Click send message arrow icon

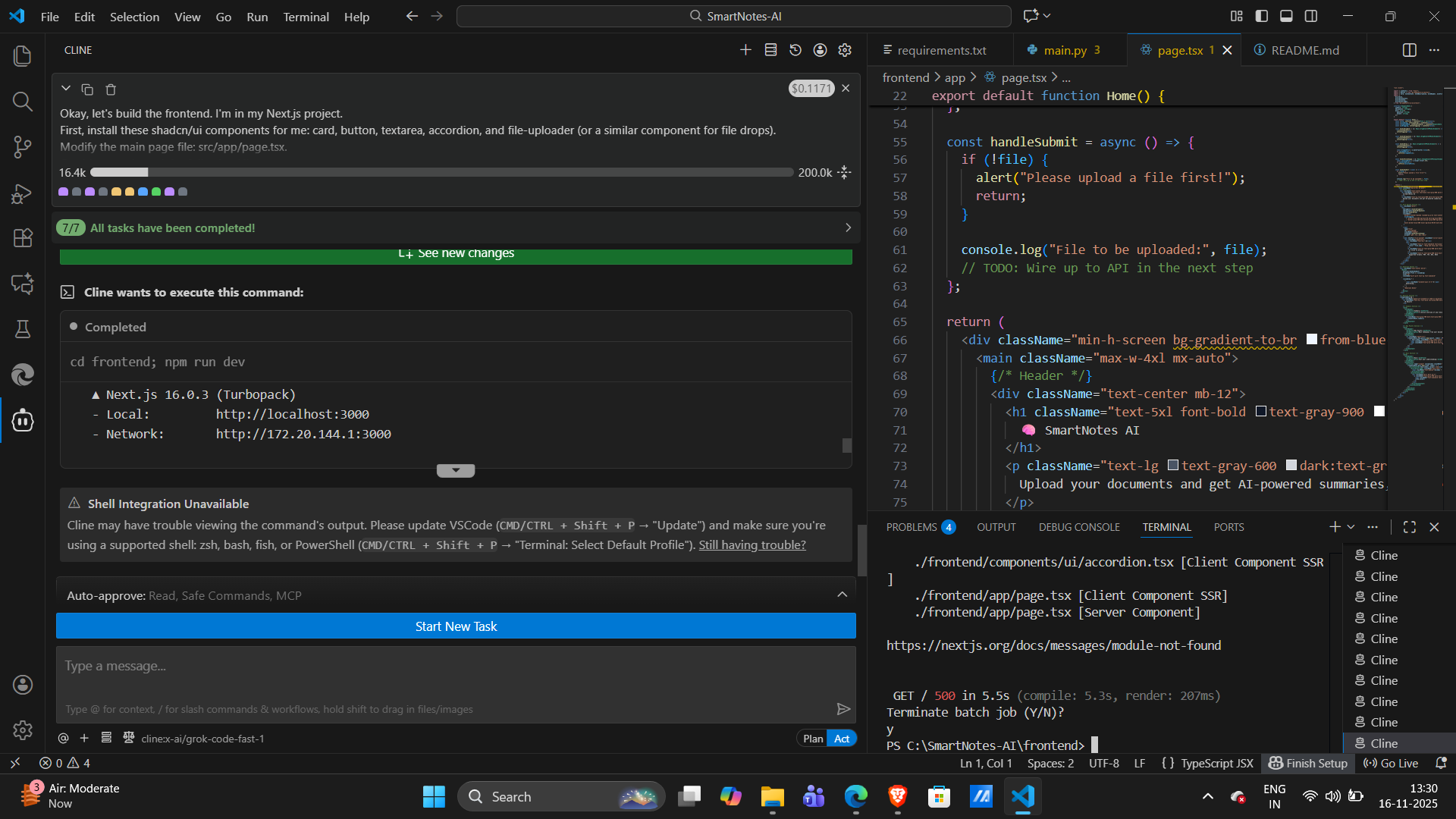pos(843,709)
